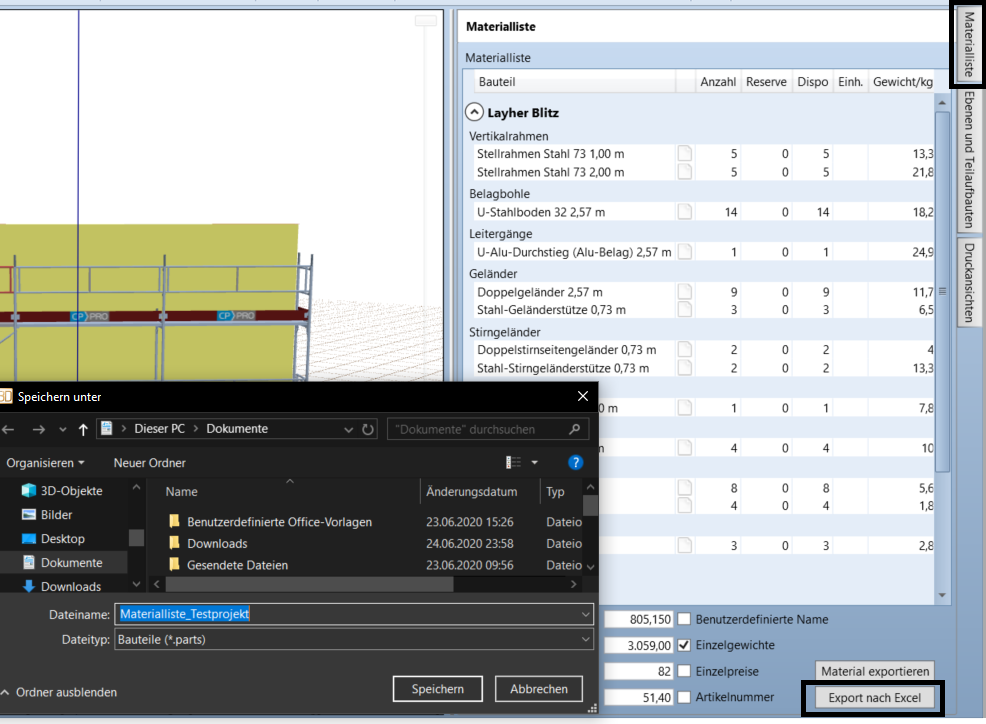Click the Gewicht/kg column header
This screenshot has height=724, width=986.
coord(902,82)
